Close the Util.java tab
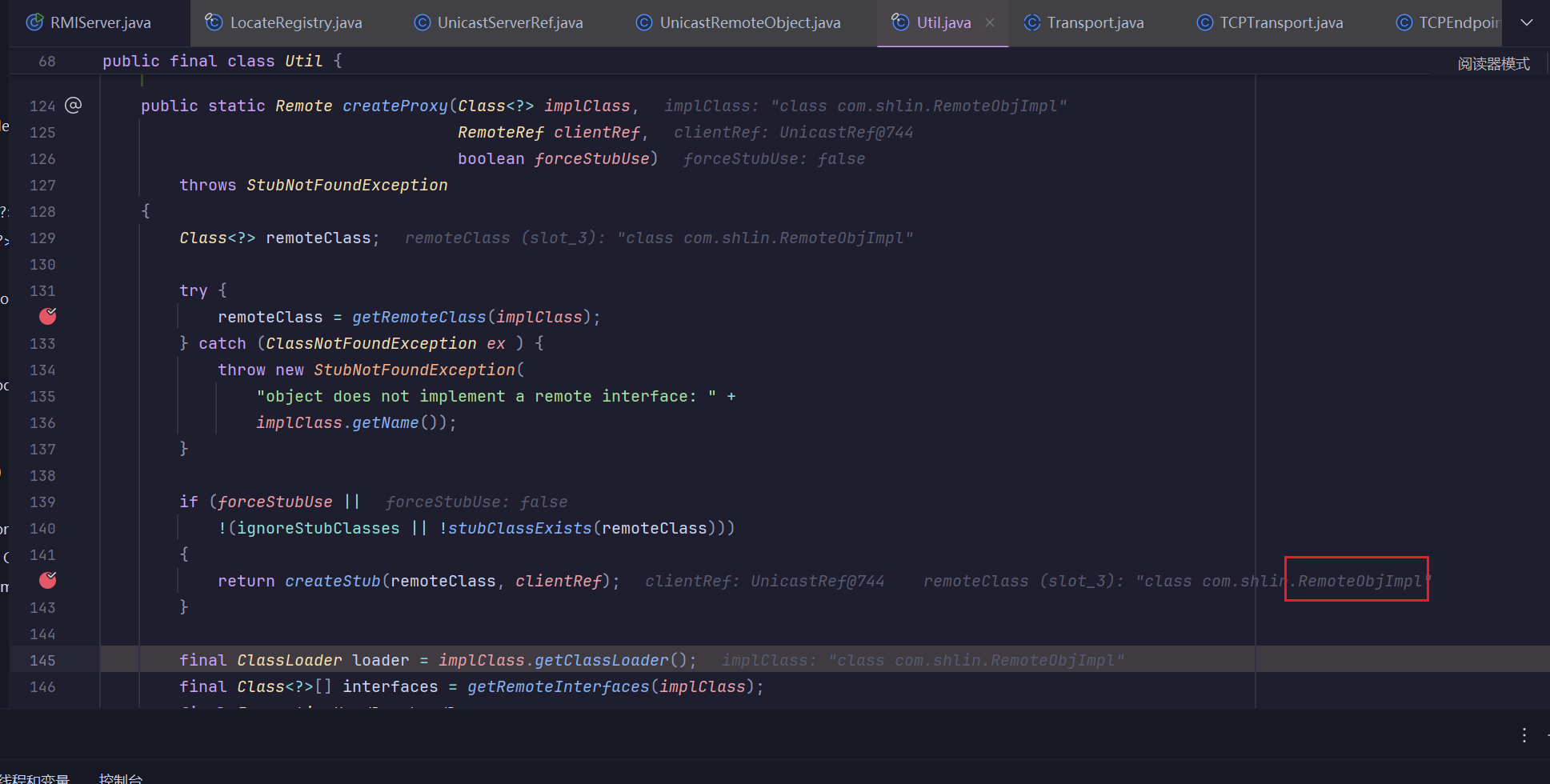This screenshot has width=1550, height=784. pos(990,22)
